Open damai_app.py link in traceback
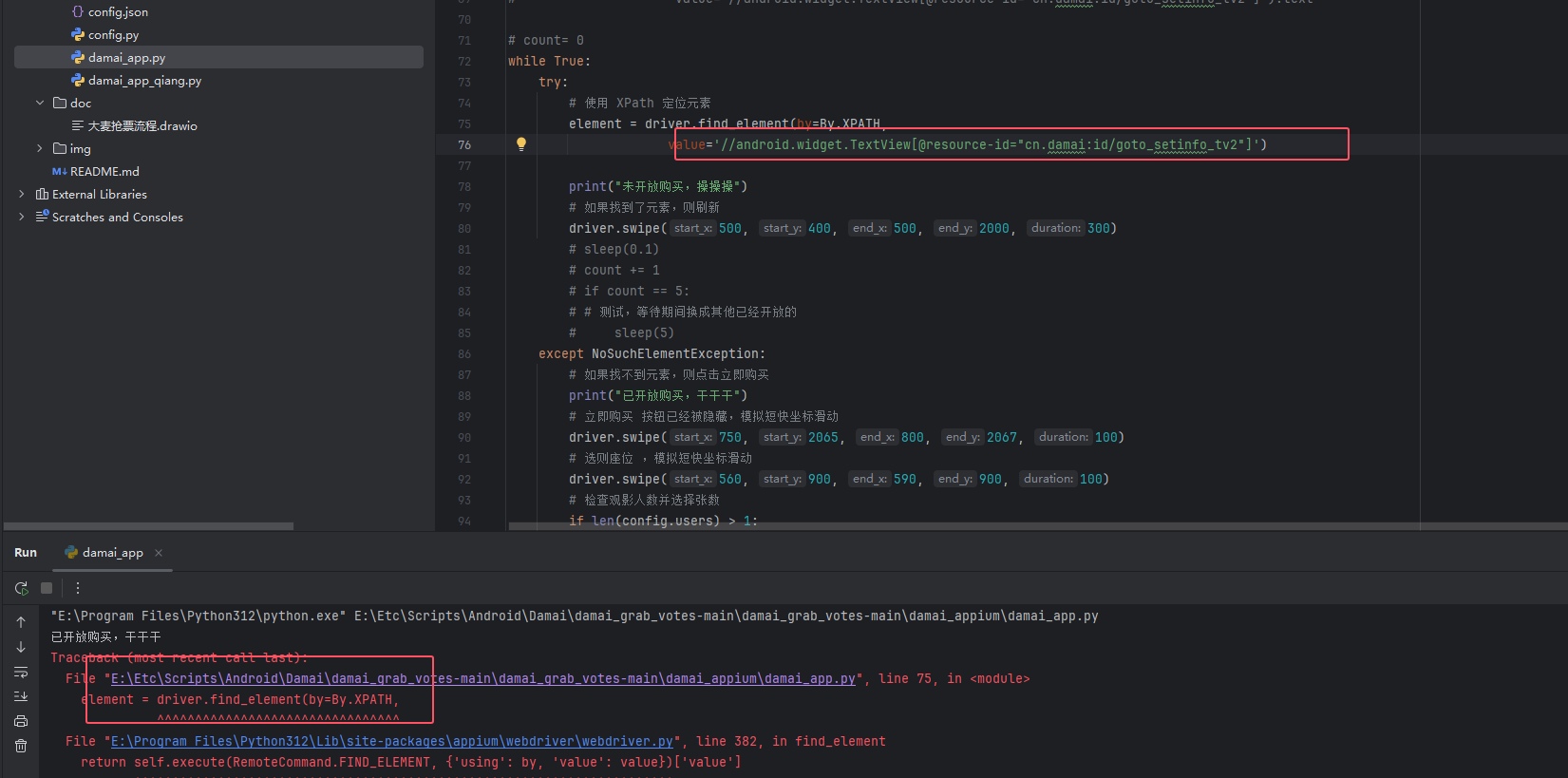The height and width of the screenshot is (778, 1568). pos(483,678)
